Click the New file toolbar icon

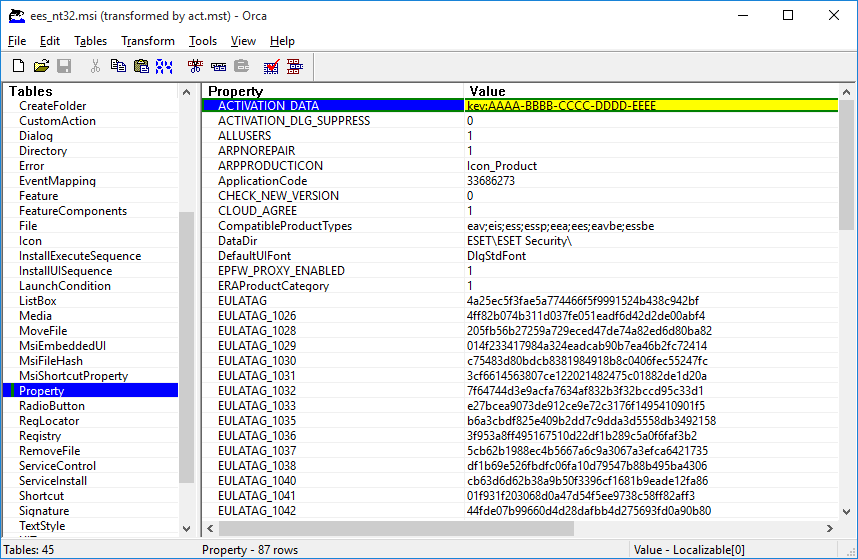click(x=18, y=66)
